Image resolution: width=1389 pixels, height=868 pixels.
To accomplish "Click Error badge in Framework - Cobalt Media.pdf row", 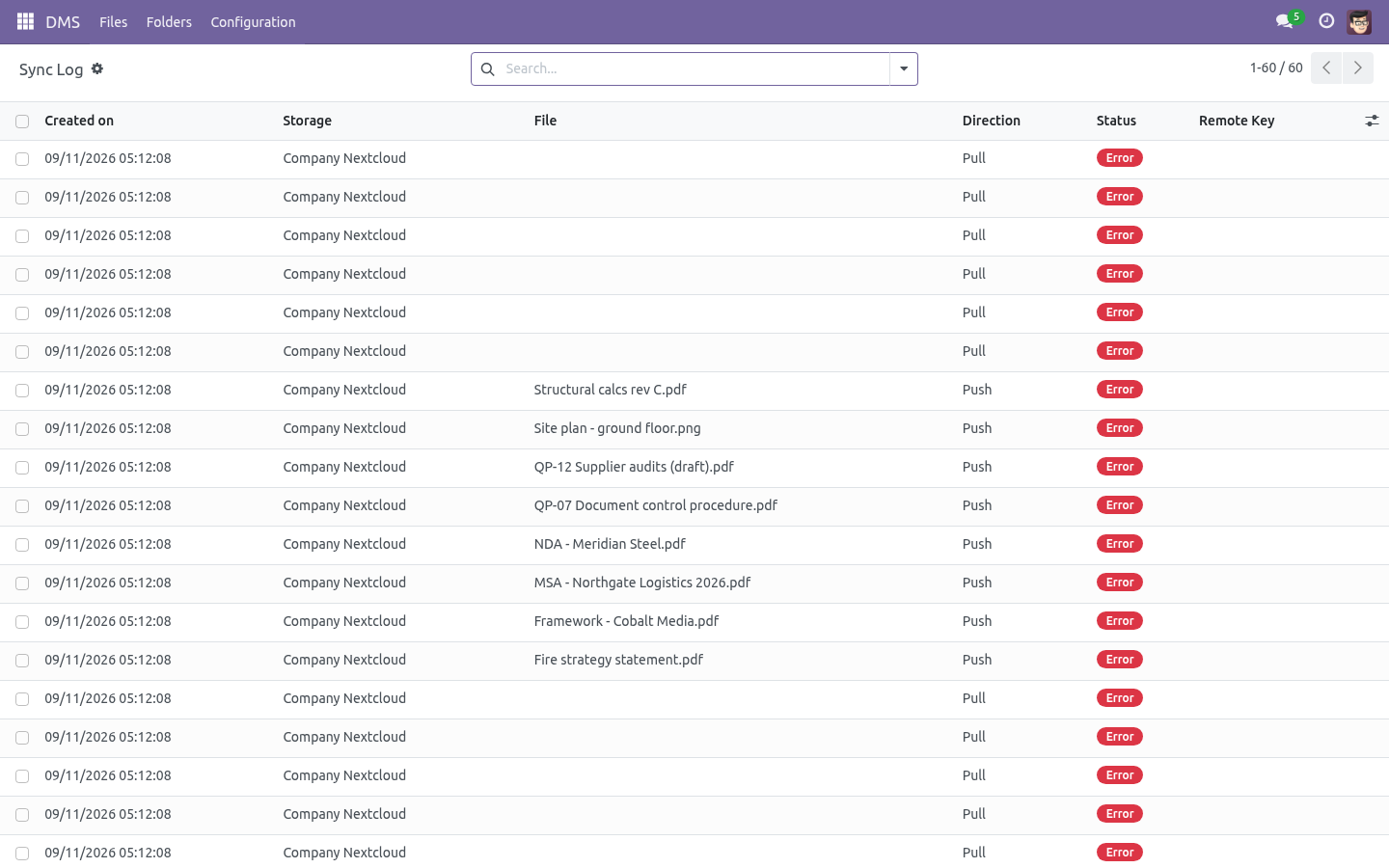I will point(1120,621).
